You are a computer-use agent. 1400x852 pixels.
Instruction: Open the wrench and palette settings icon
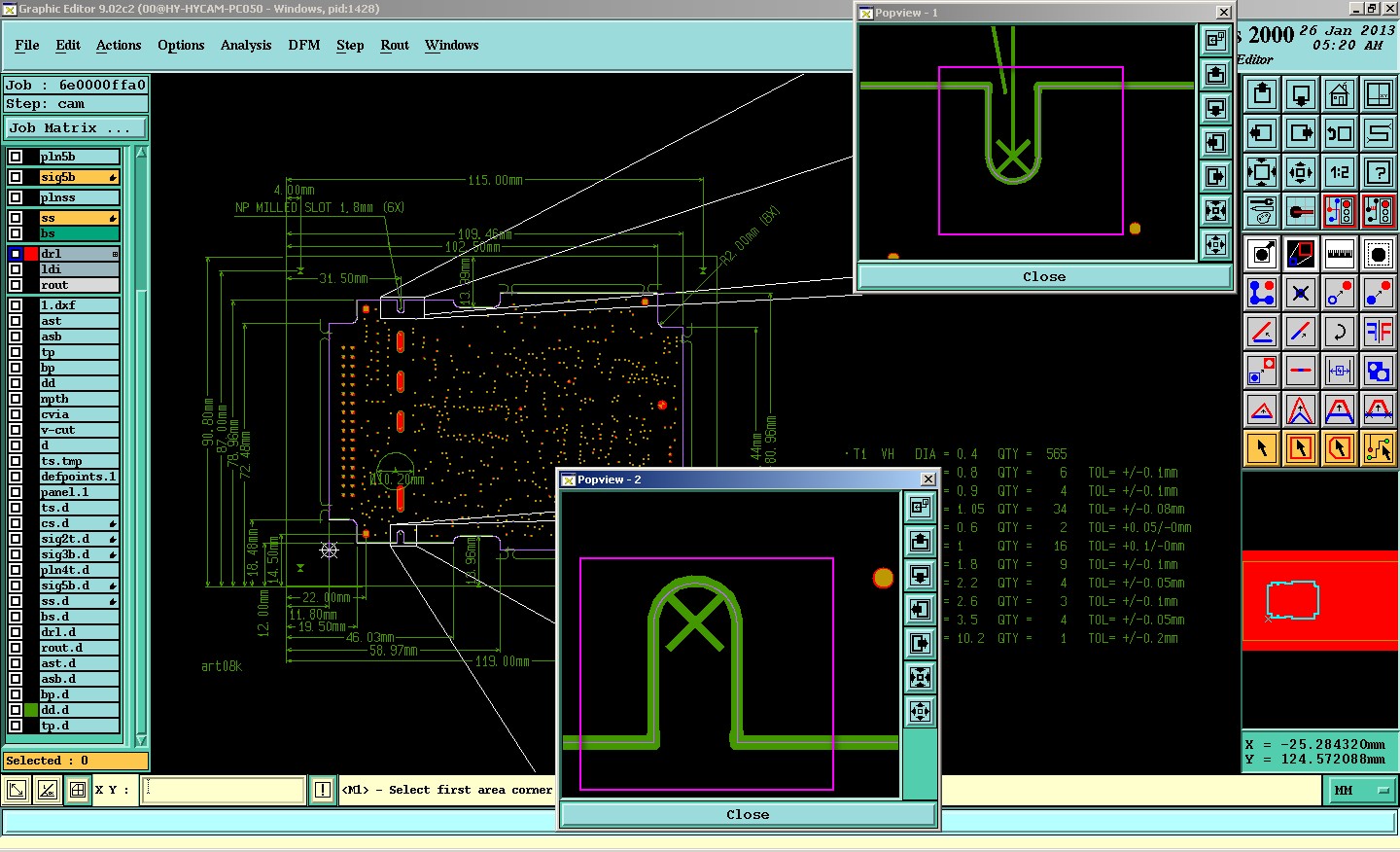pyautogui.click(x=1262, y=211)
